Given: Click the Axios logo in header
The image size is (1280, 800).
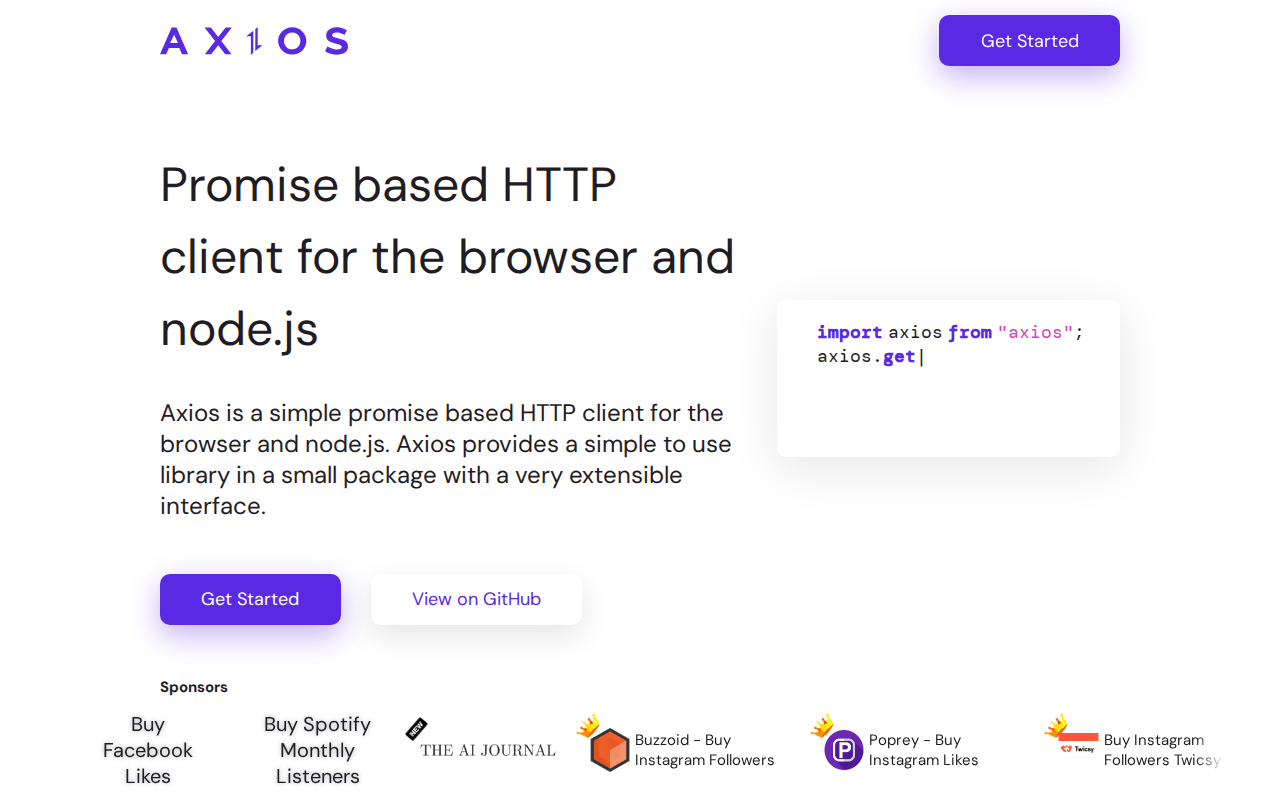Looking at the screenshot, I should 254,41.
